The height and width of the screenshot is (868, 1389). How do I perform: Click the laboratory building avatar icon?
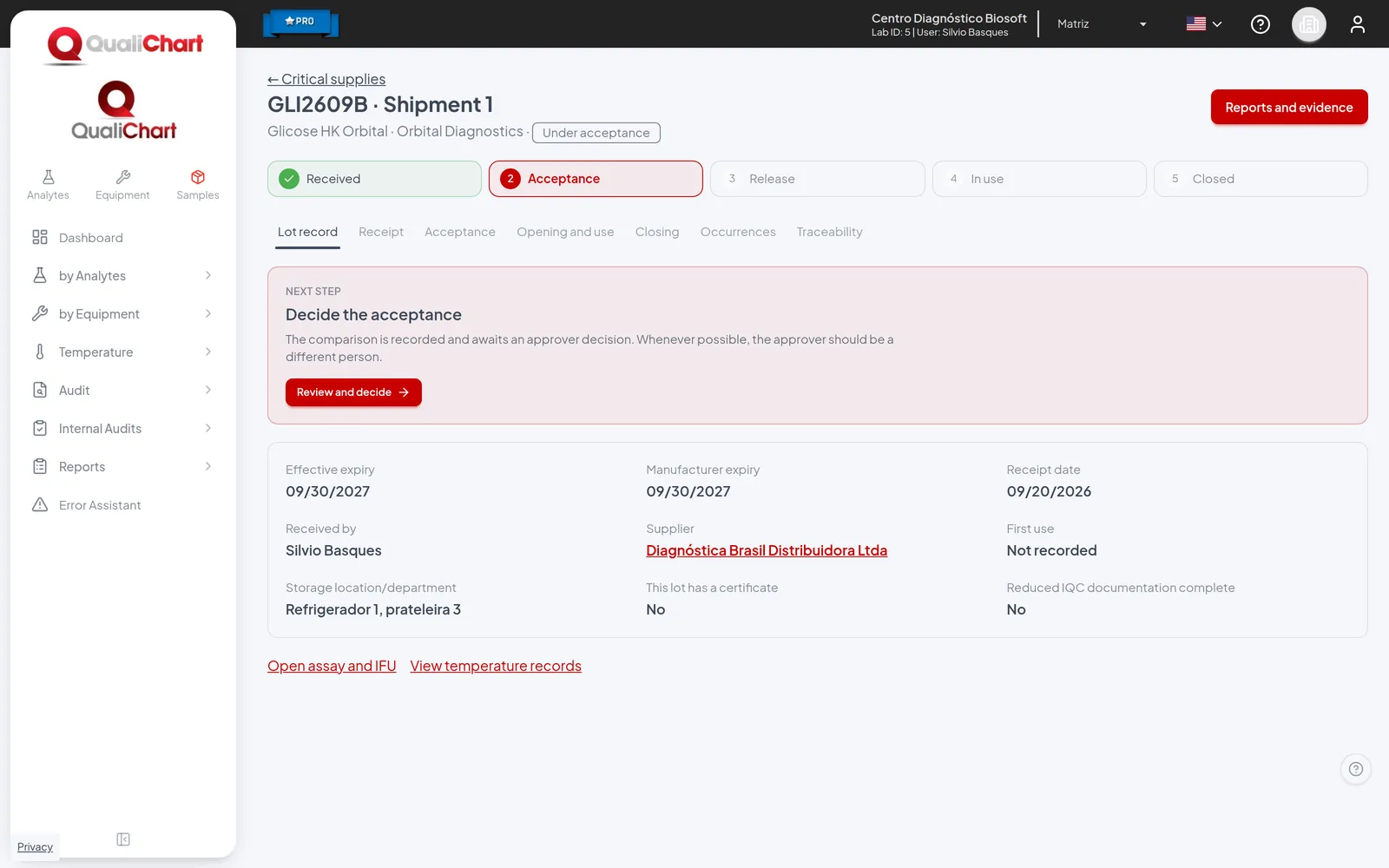pyautogui.click(x=1309, y=24)
